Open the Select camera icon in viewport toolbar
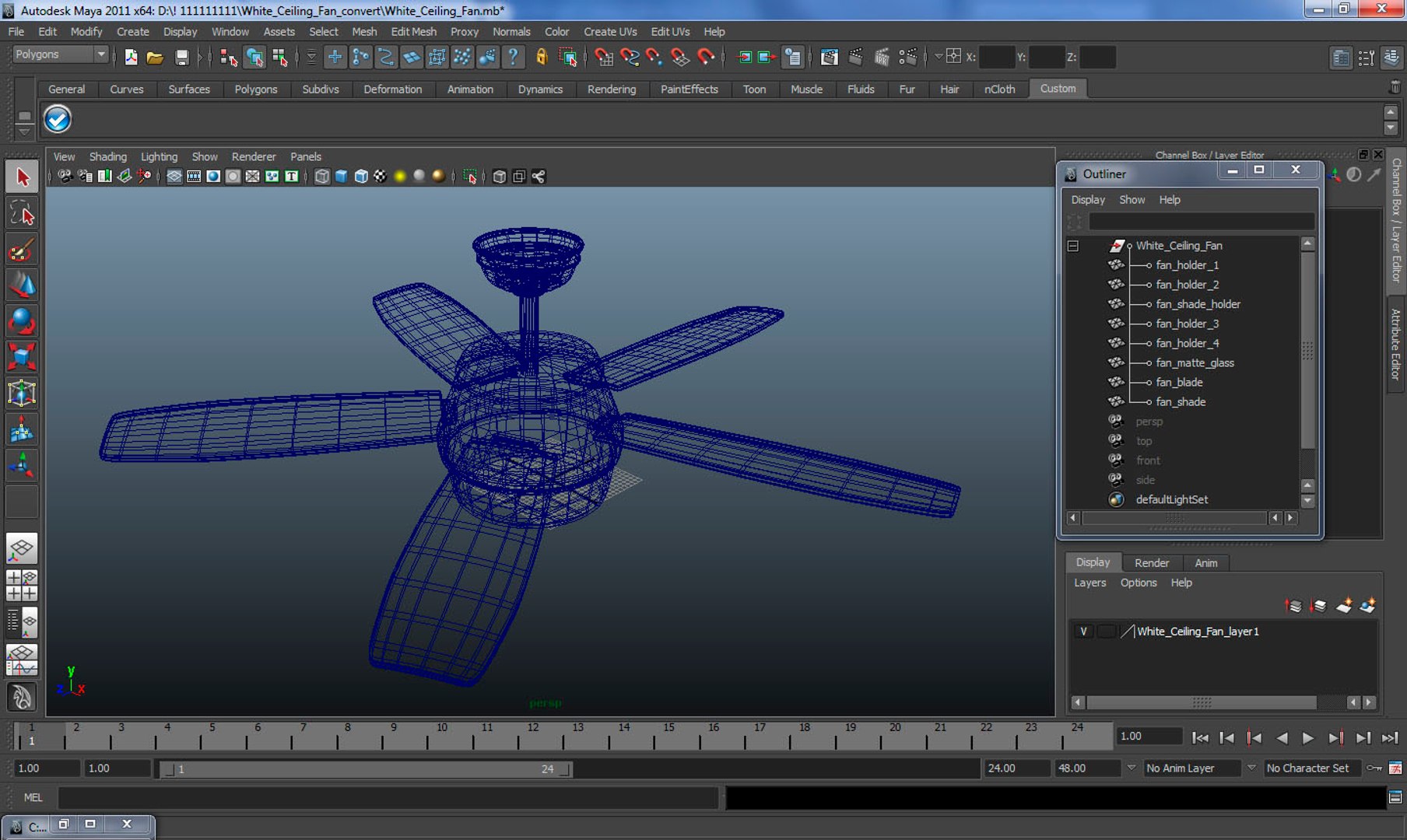The height and width of the screenshot is (840, 1407). [x=65, y=177]
